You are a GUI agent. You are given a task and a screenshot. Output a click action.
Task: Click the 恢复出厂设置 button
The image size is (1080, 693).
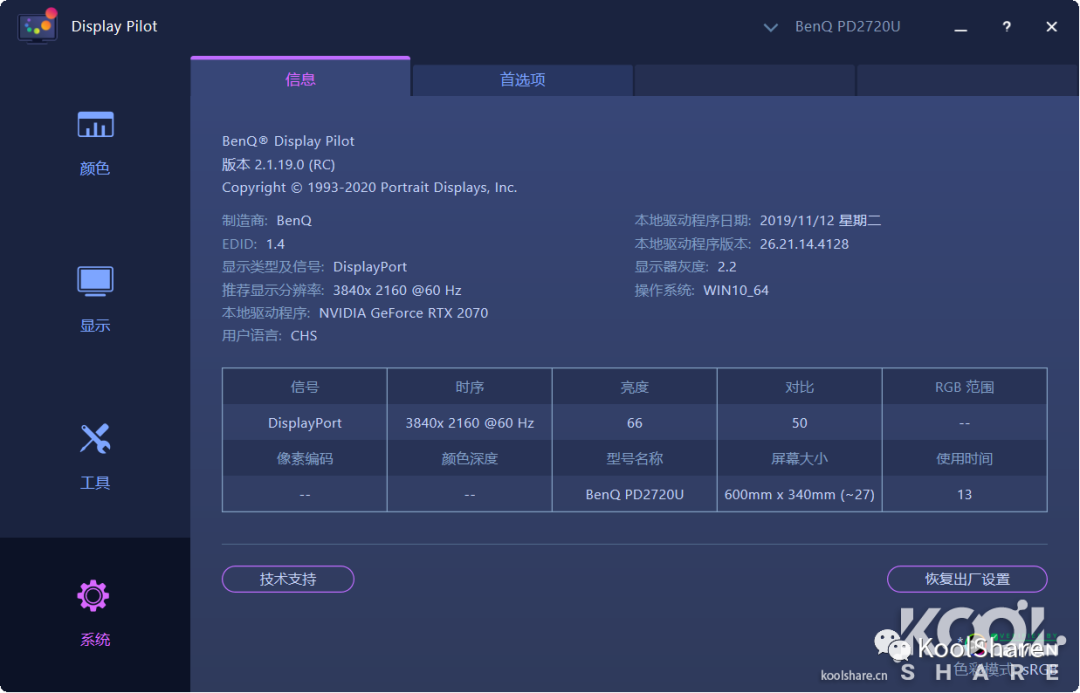pos(967,579)
